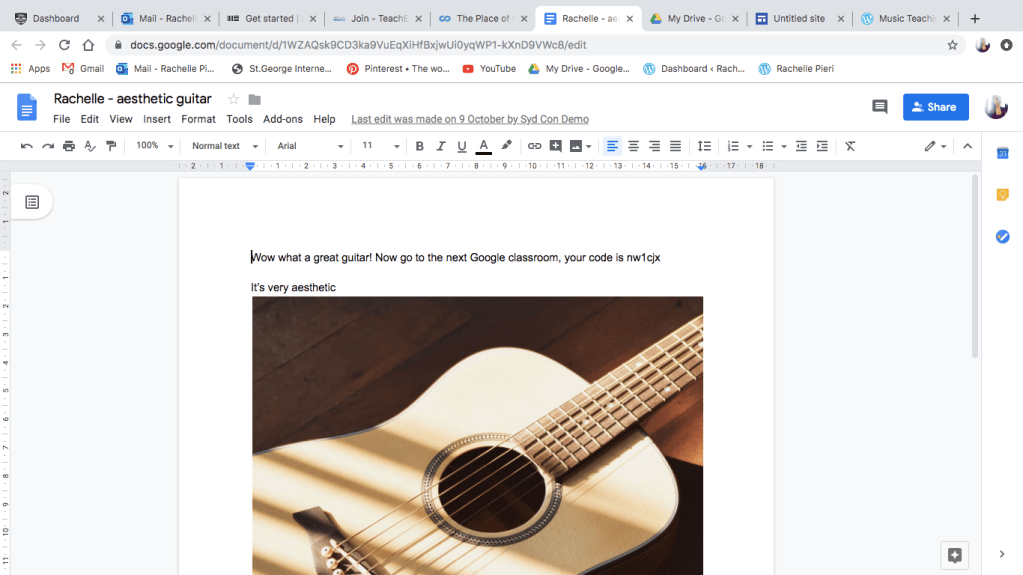Open the Add-ons menu
The height and width of the screenshot is (575, 1023).
(283, 119)
